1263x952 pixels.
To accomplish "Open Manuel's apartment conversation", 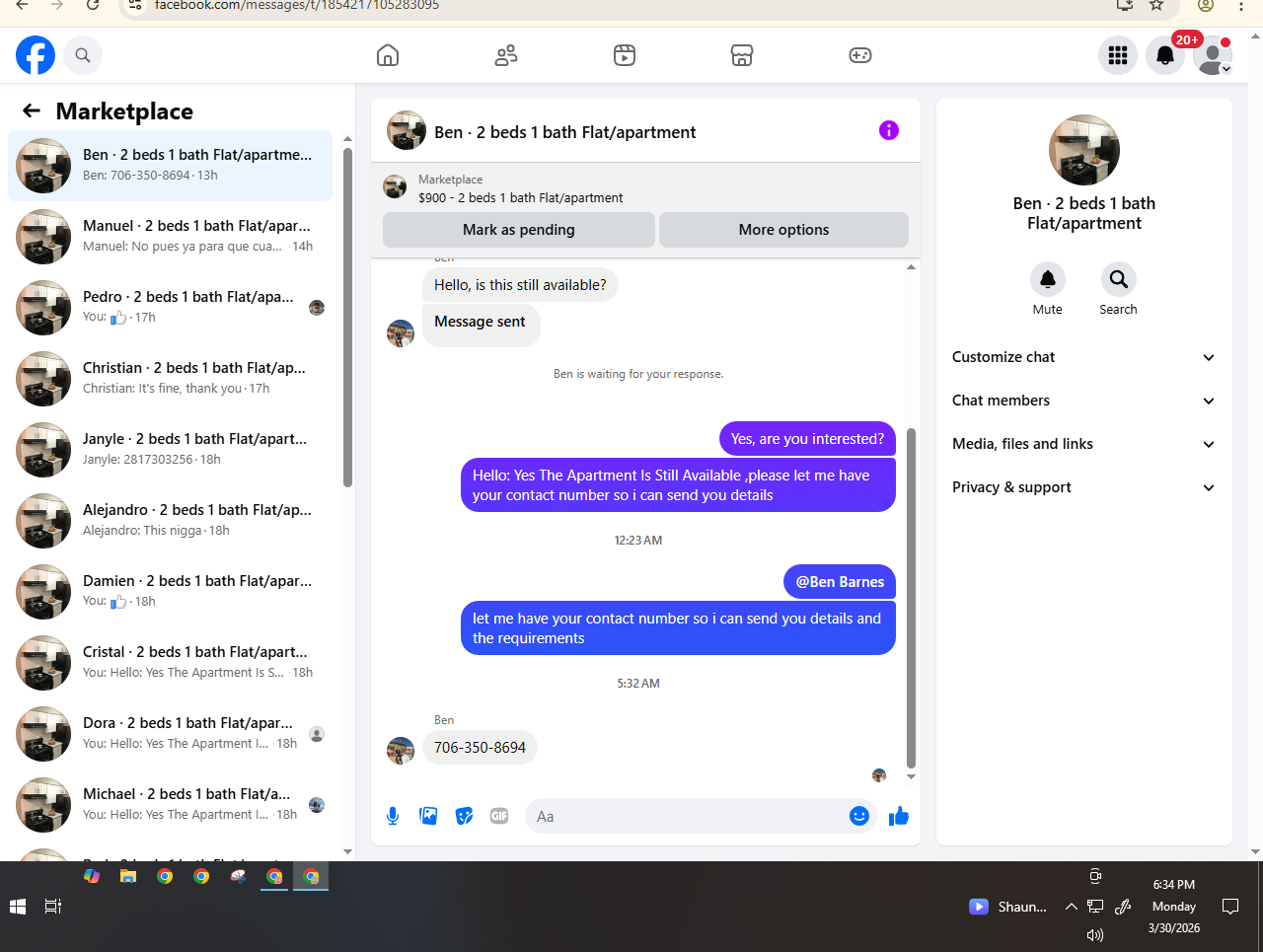I will click(x=170, y=236).
